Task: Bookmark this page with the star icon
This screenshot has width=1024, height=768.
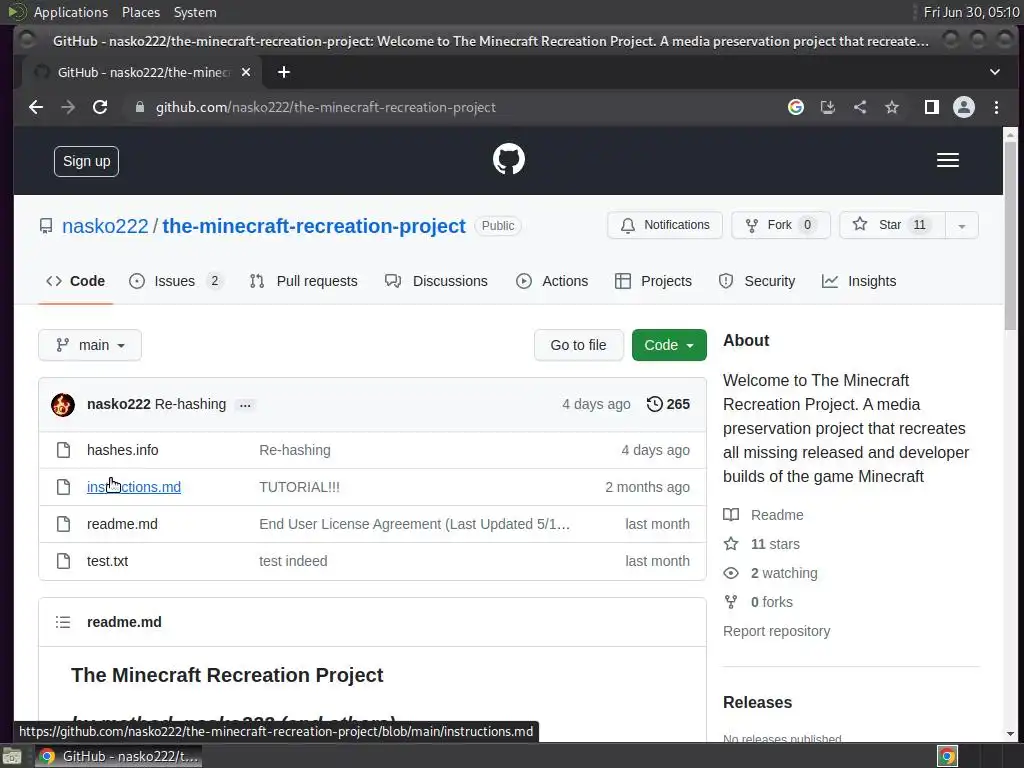Action: coord(891,107)
